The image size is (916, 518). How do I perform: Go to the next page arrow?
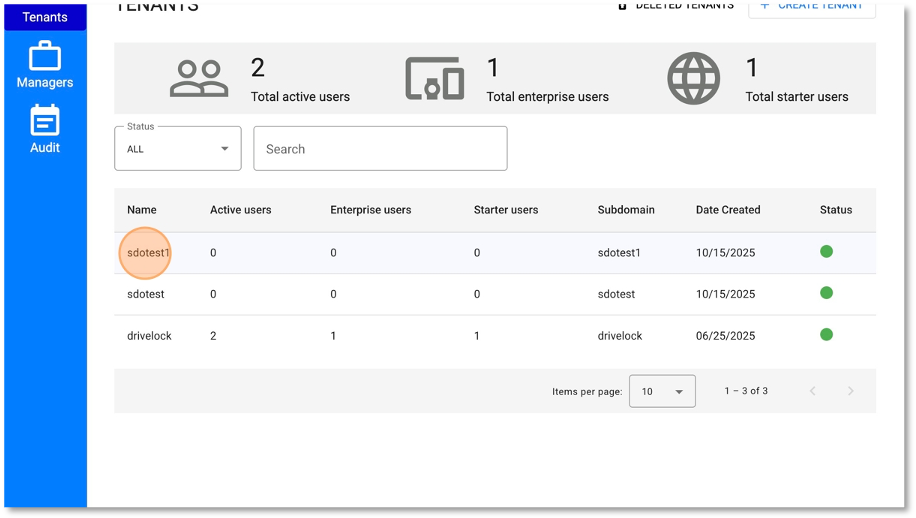(x=851, y=391)
